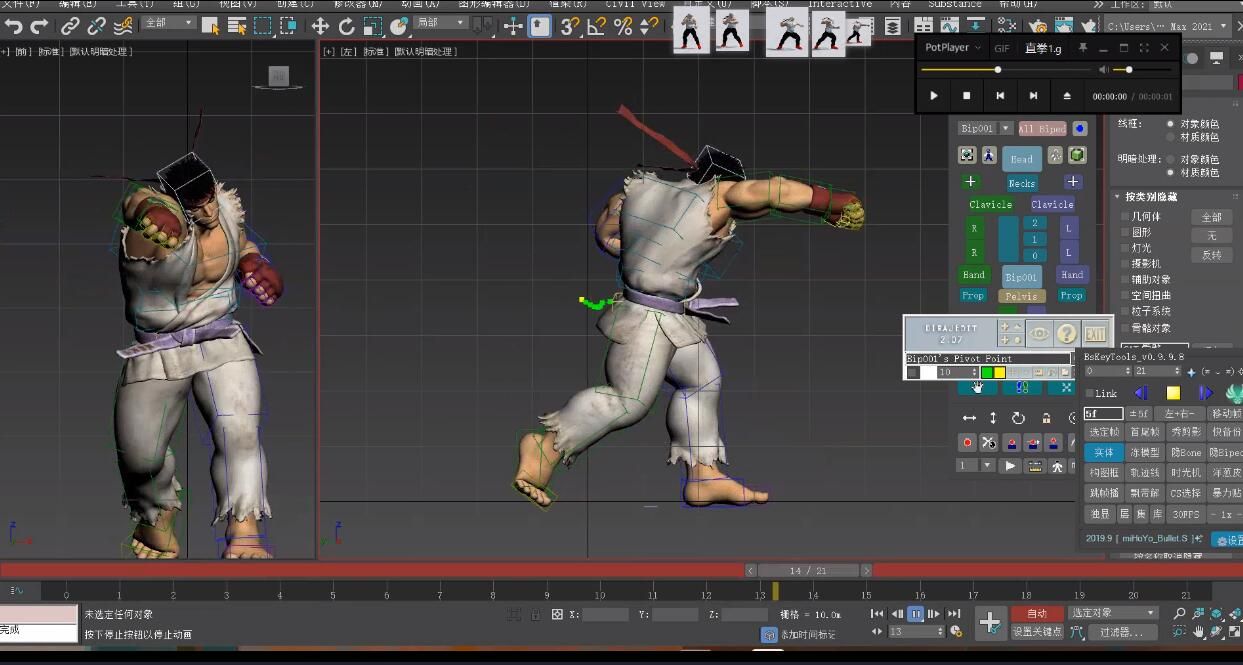The height and width of the screenshot is (665, 1243).
Task: Click the 反转 invert button
Action: pos(1211,255)
